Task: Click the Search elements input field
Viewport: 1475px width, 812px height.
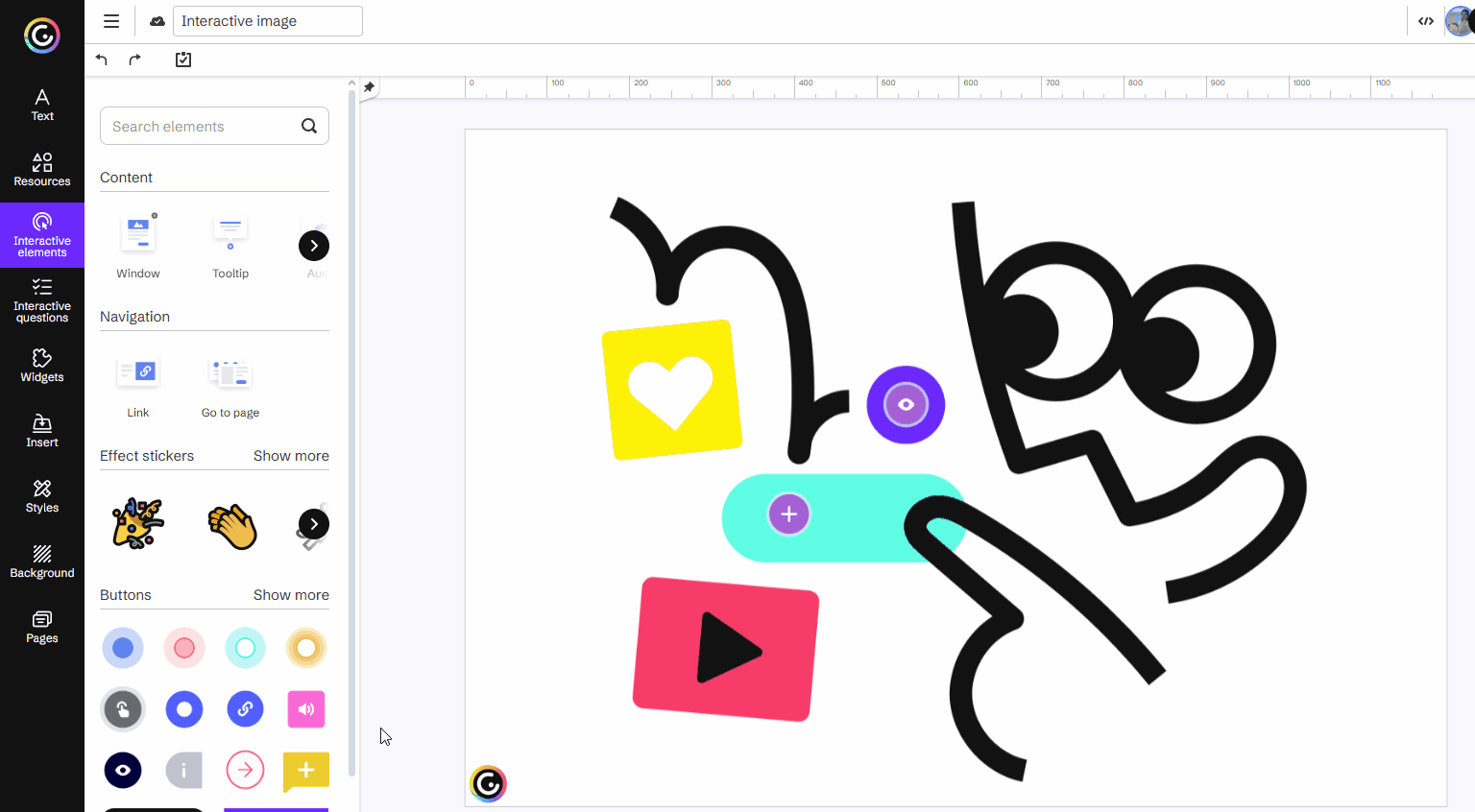Action: point(202,127)
